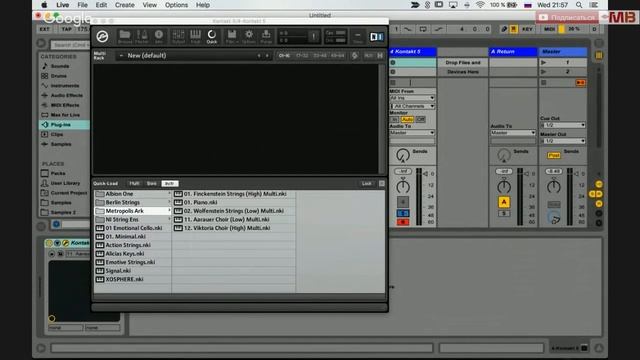Click the Stop All Clips button
The image size is (640, 360).
[x=544, y=83]
